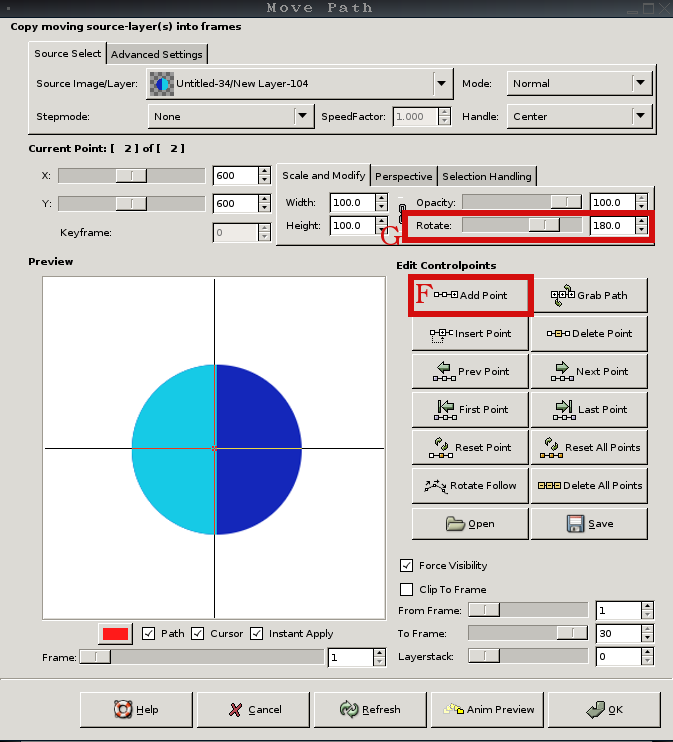
Task: Click the Layerstack value field
Action: [619, 657]
